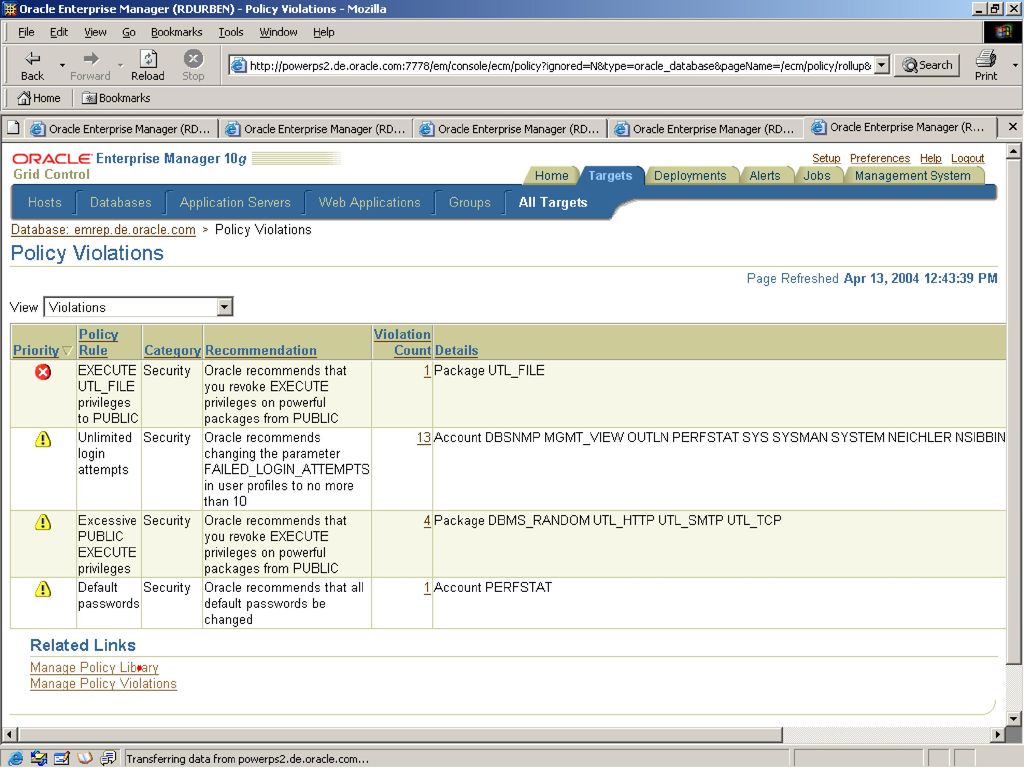Select the Groups subtab
Image resolution: width=1024 pixels, height=768 pixels.
pyautogui.click(x=470, y=202)
